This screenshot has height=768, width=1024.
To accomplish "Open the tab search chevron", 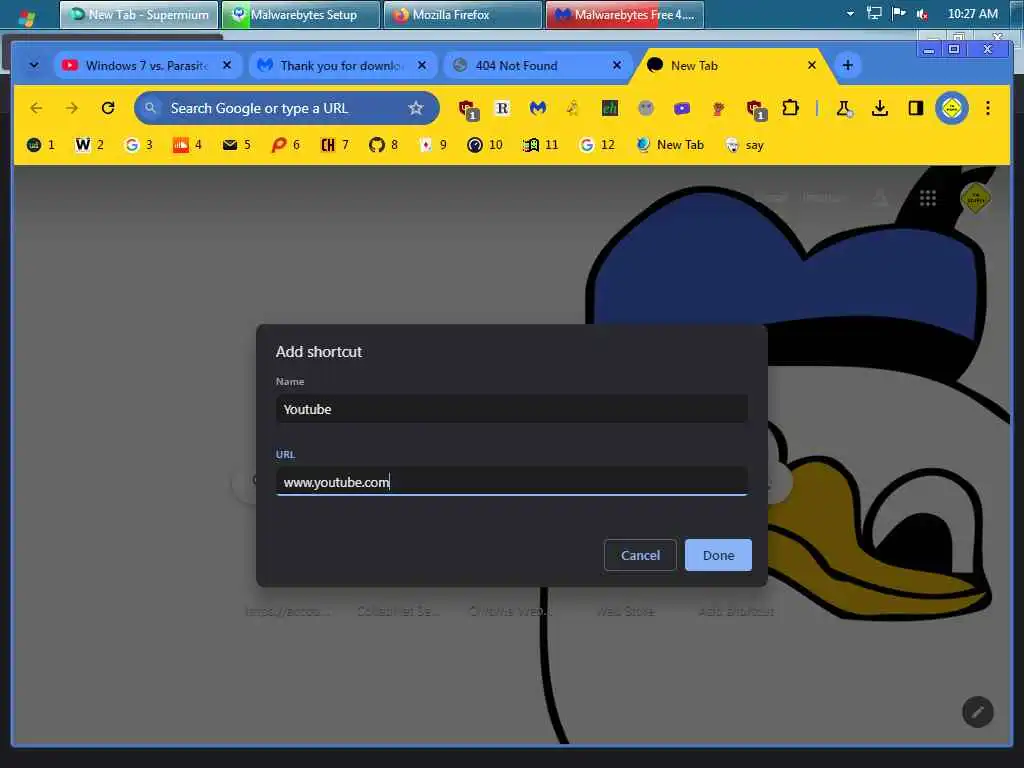I will [34, 65].
